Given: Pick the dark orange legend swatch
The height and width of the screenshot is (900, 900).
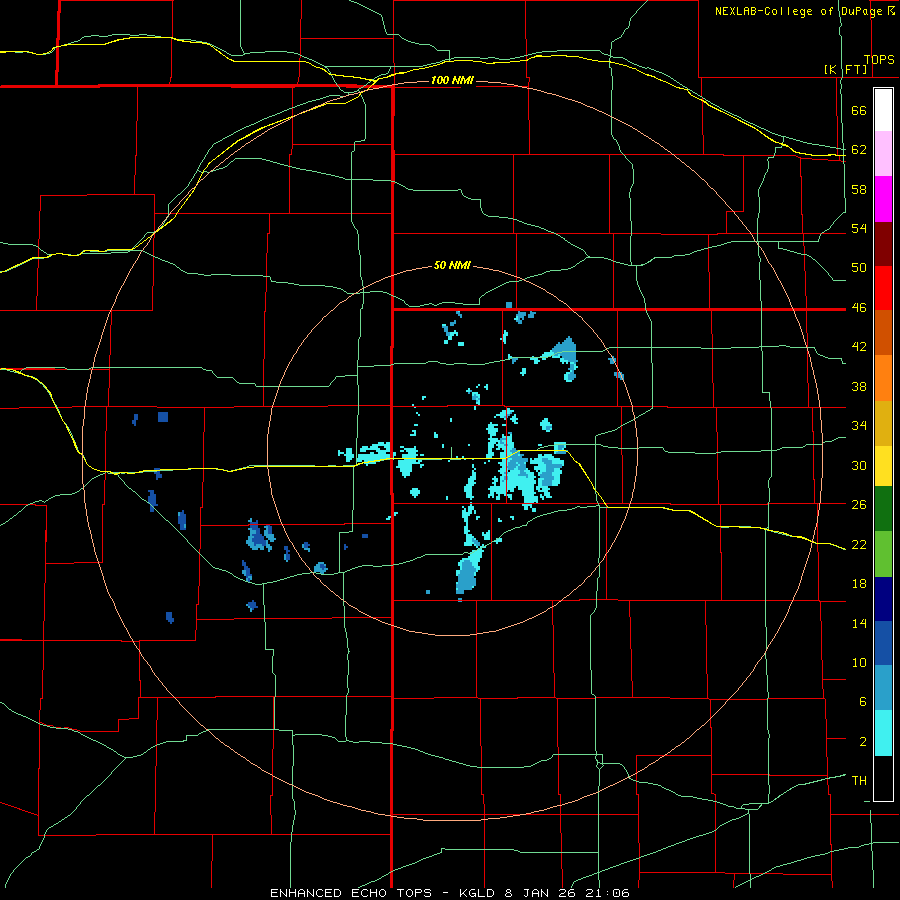Looking at the screenshot, I should [x=883, y=332].
